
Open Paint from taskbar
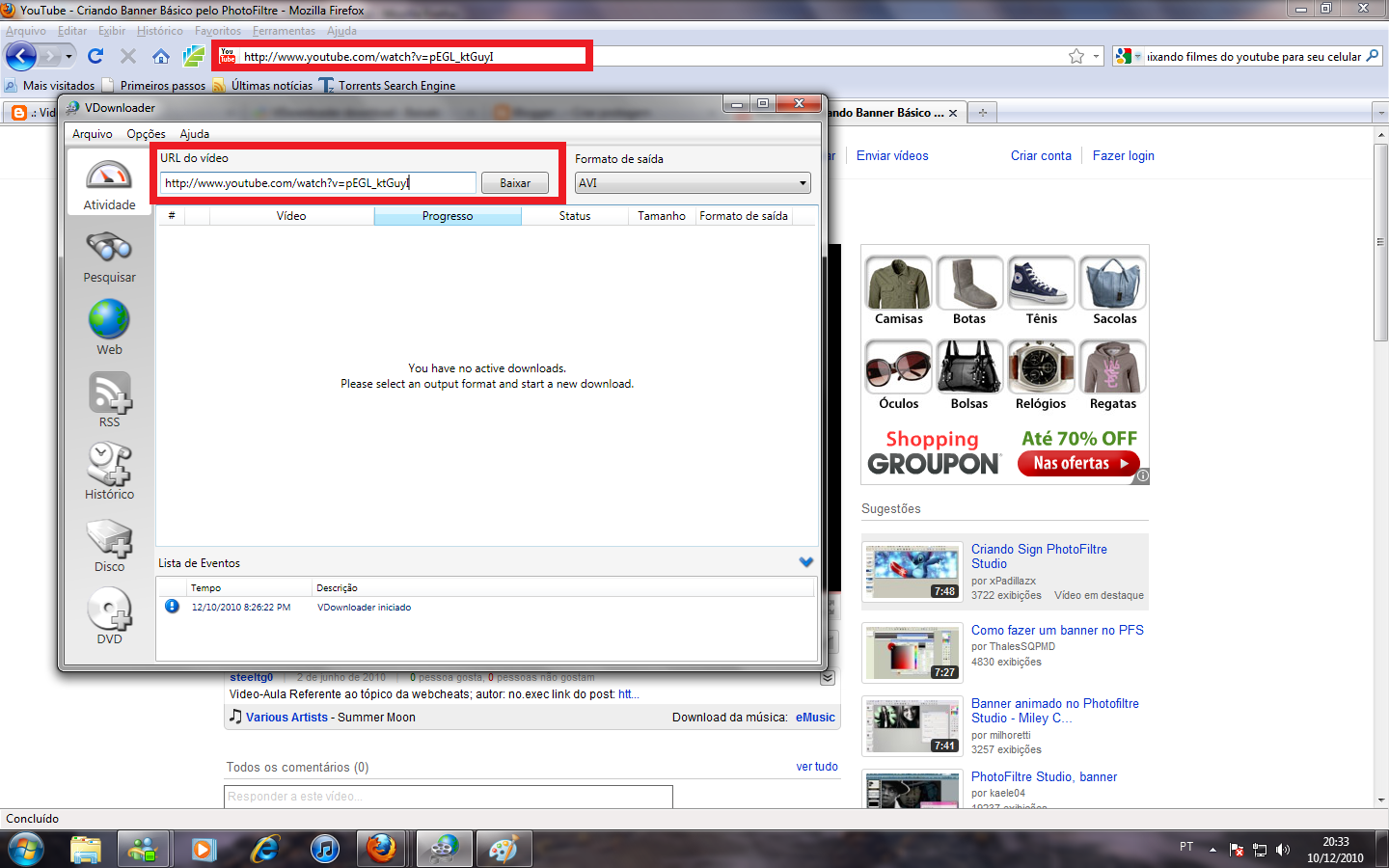(503, 850)
